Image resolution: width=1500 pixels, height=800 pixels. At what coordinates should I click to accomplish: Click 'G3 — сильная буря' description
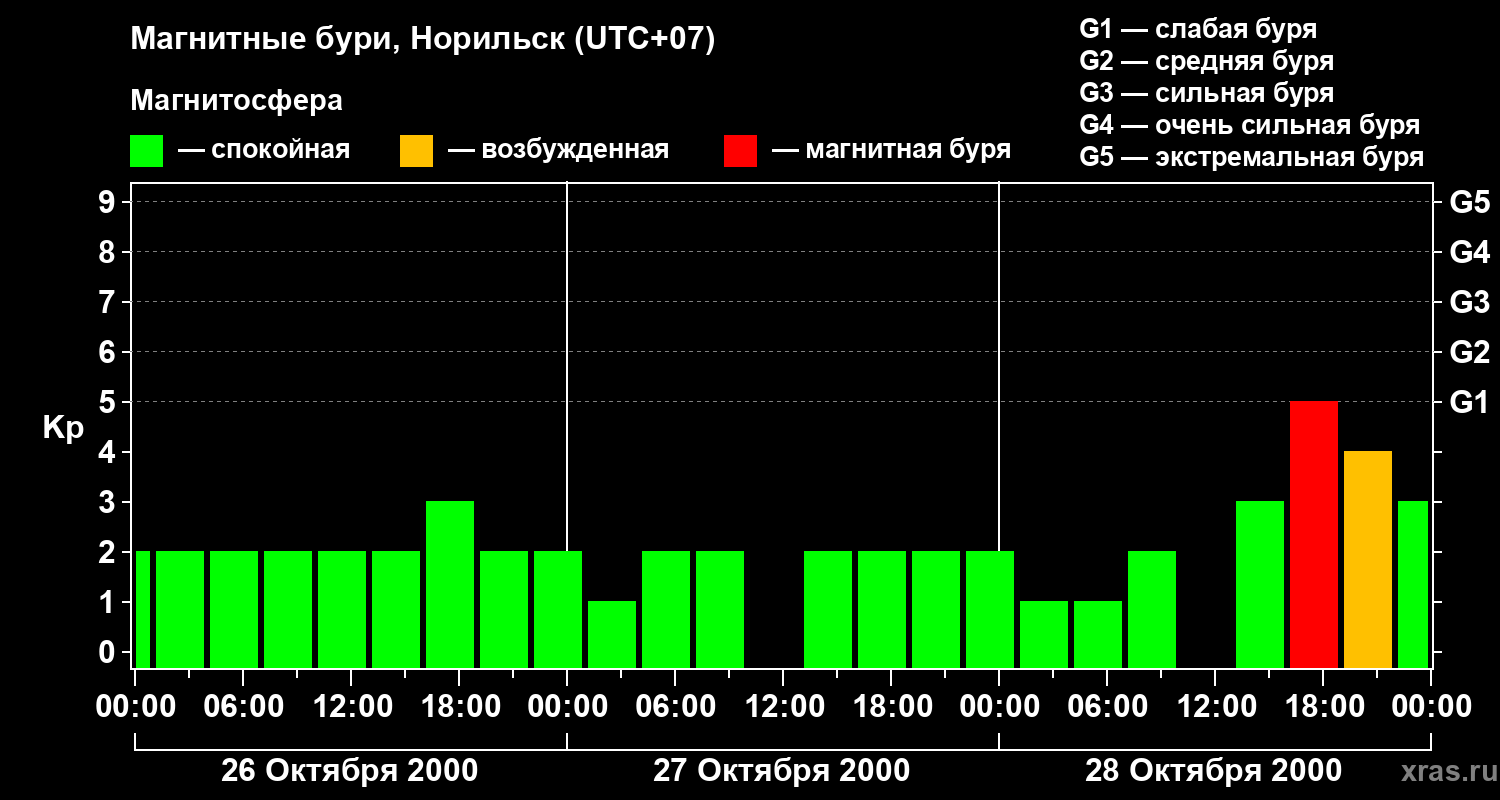(1206, 93)
